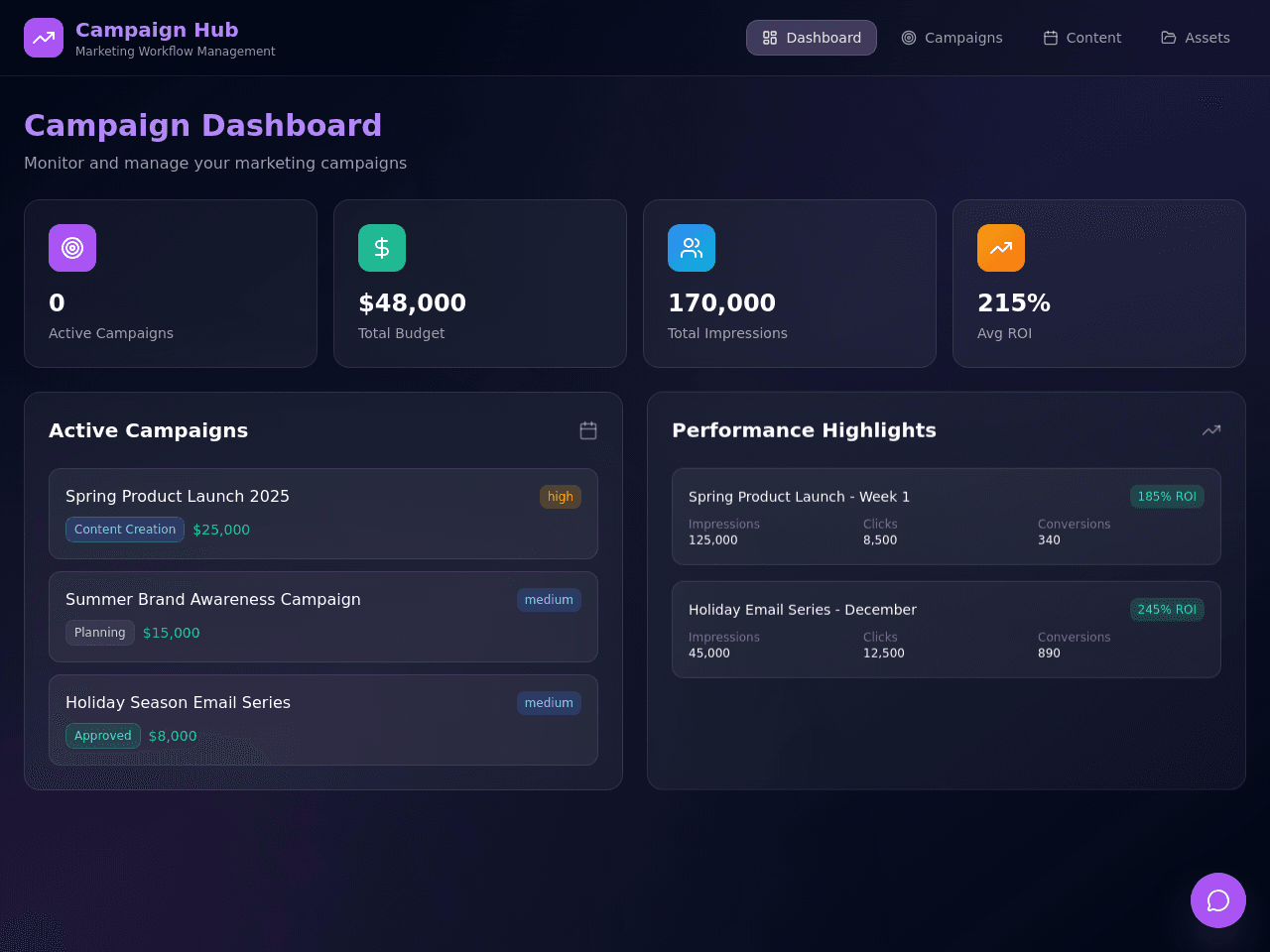Image resolution: width=1270 pixels, height=952 pixels.
Task: Open Spring Product Launch 2025 campaign
Action: [x=323, y=514]
